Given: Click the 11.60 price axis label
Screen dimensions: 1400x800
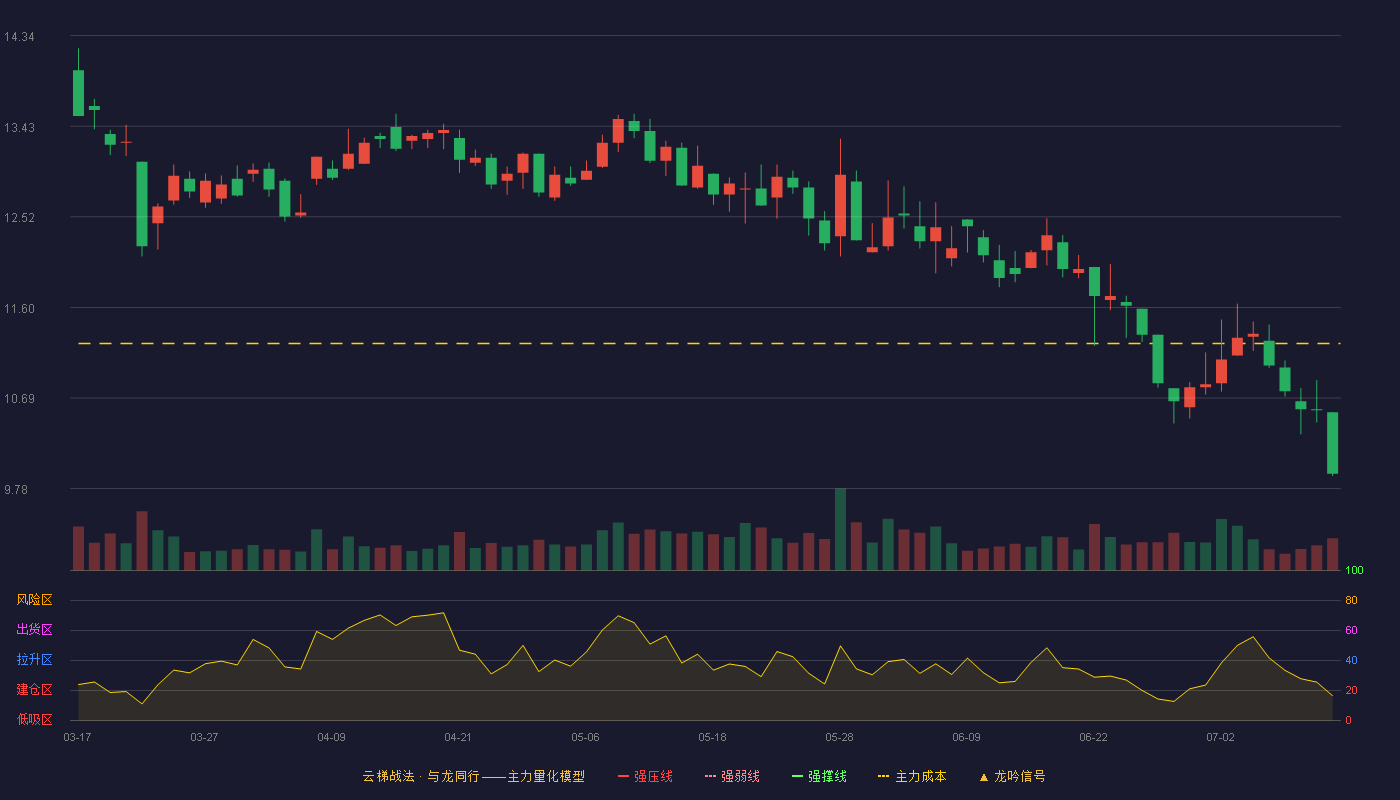Looking at the screenshot, I should [19, 309].
